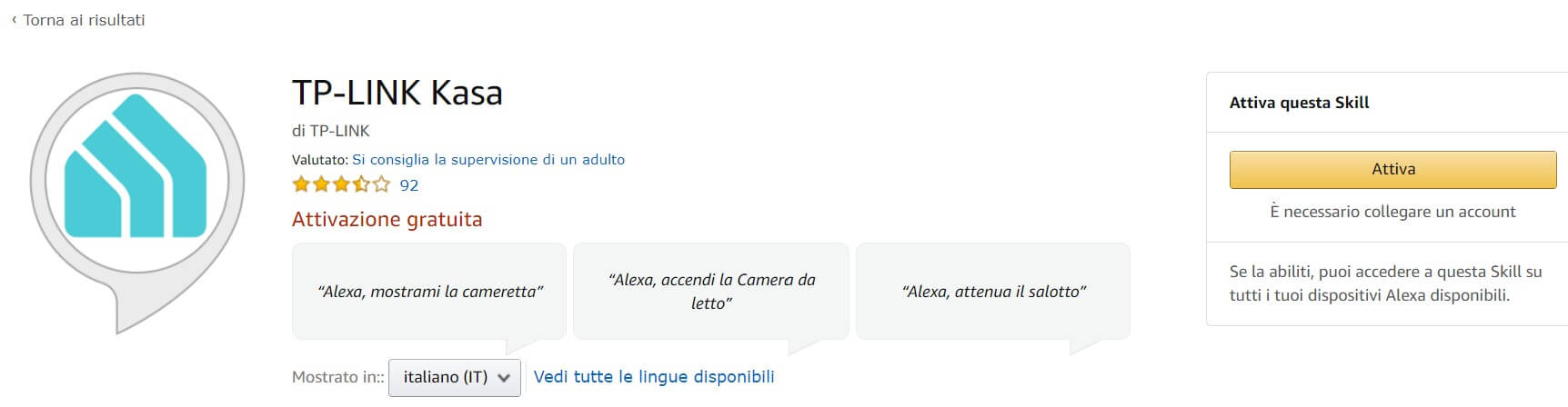Screen dimensions: 1568x407
Task: Click the first gold rating star
Action: click(x=301, y=185)
